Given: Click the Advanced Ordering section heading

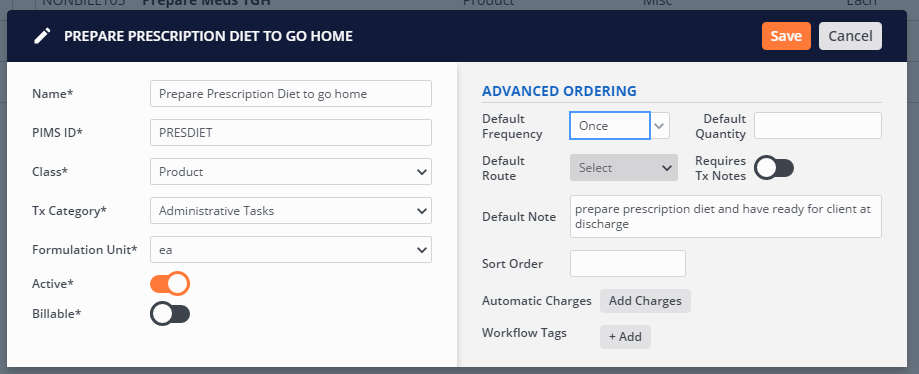Looking at the screenshot, I should (x=559, y=91).
